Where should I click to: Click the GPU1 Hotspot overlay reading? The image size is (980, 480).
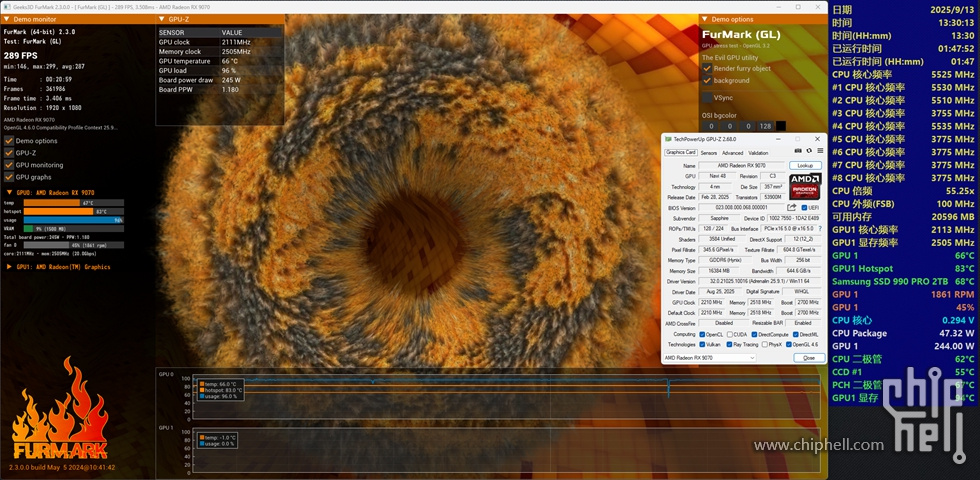(x=903, y=268)
